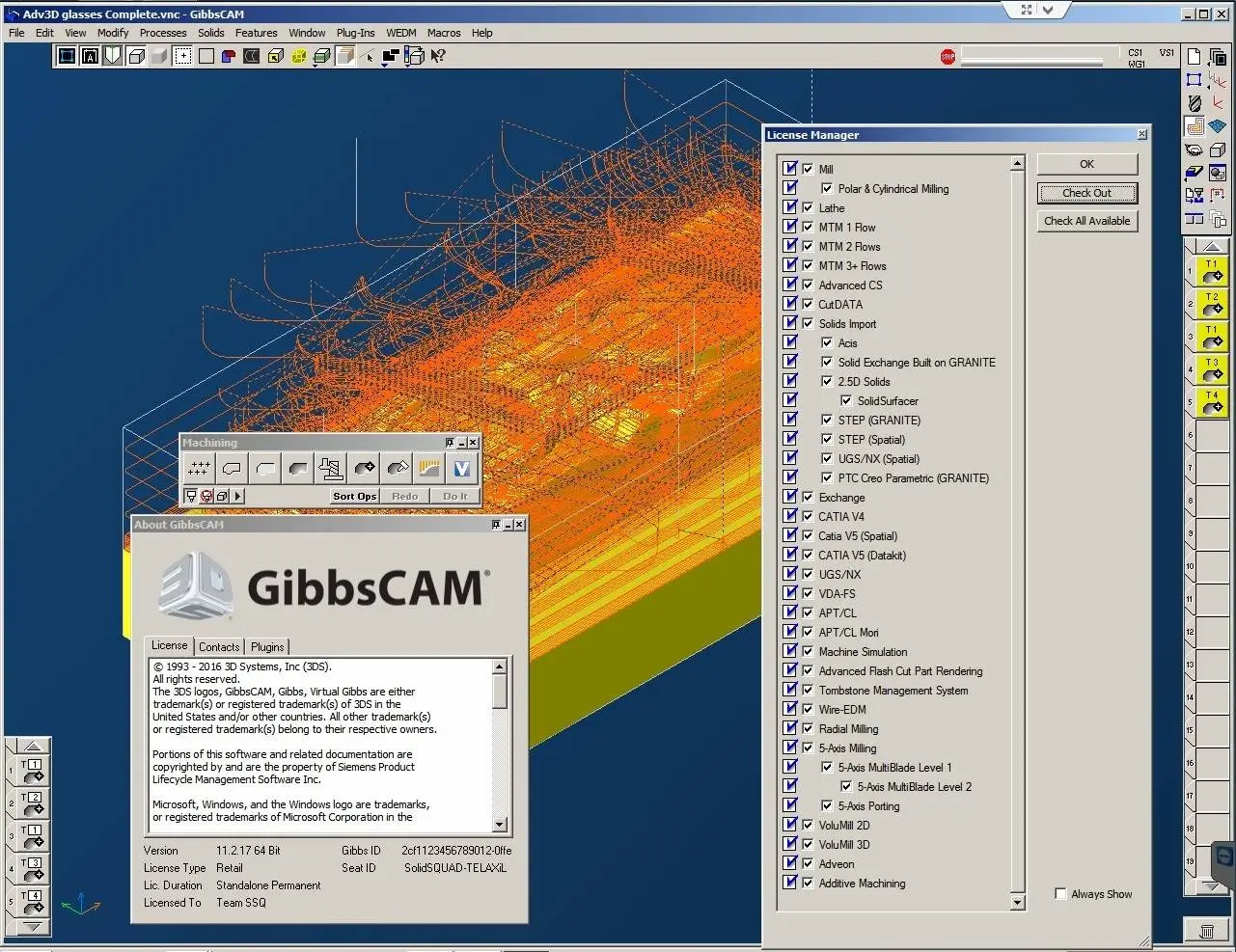
Task: Open the Plug-Ins menu
Action: click(355, 33)
